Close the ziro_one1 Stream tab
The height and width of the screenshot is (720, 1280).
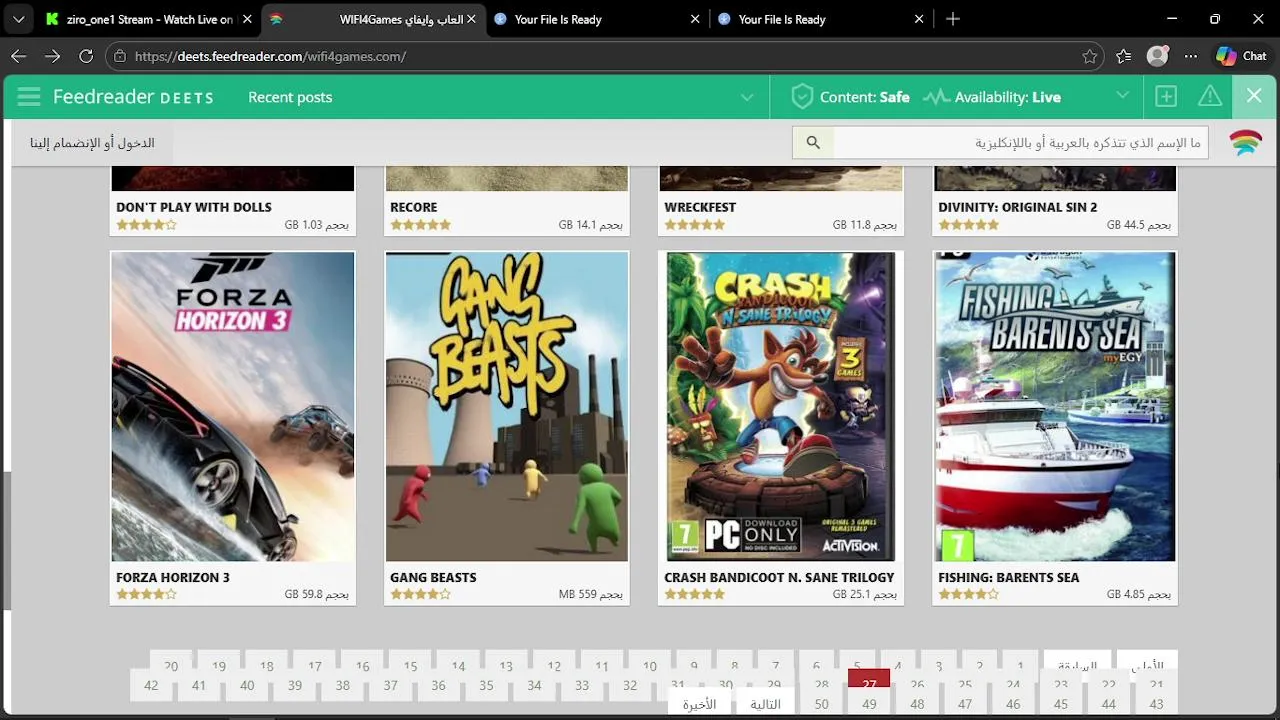247,19
